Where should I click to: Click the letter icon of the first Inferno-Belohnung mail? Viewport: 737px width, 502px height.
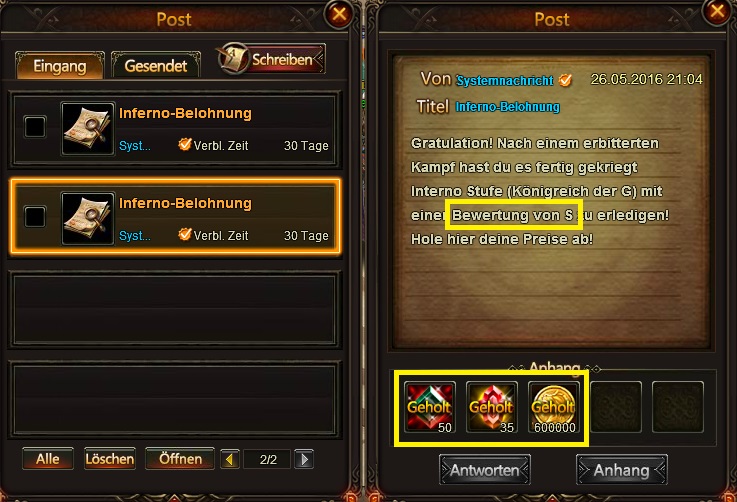(88, 129)
